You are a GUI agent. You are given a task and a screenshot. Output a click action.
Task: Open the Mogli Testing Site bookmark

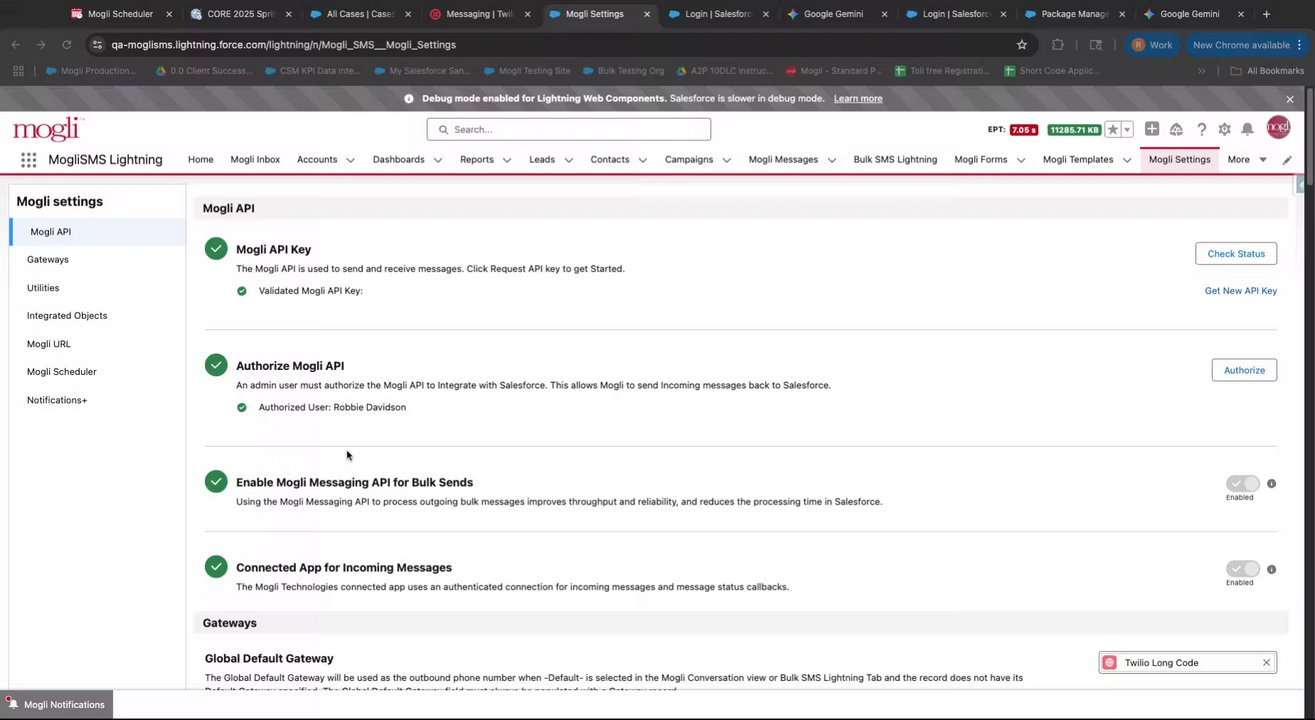coord(527,71)
